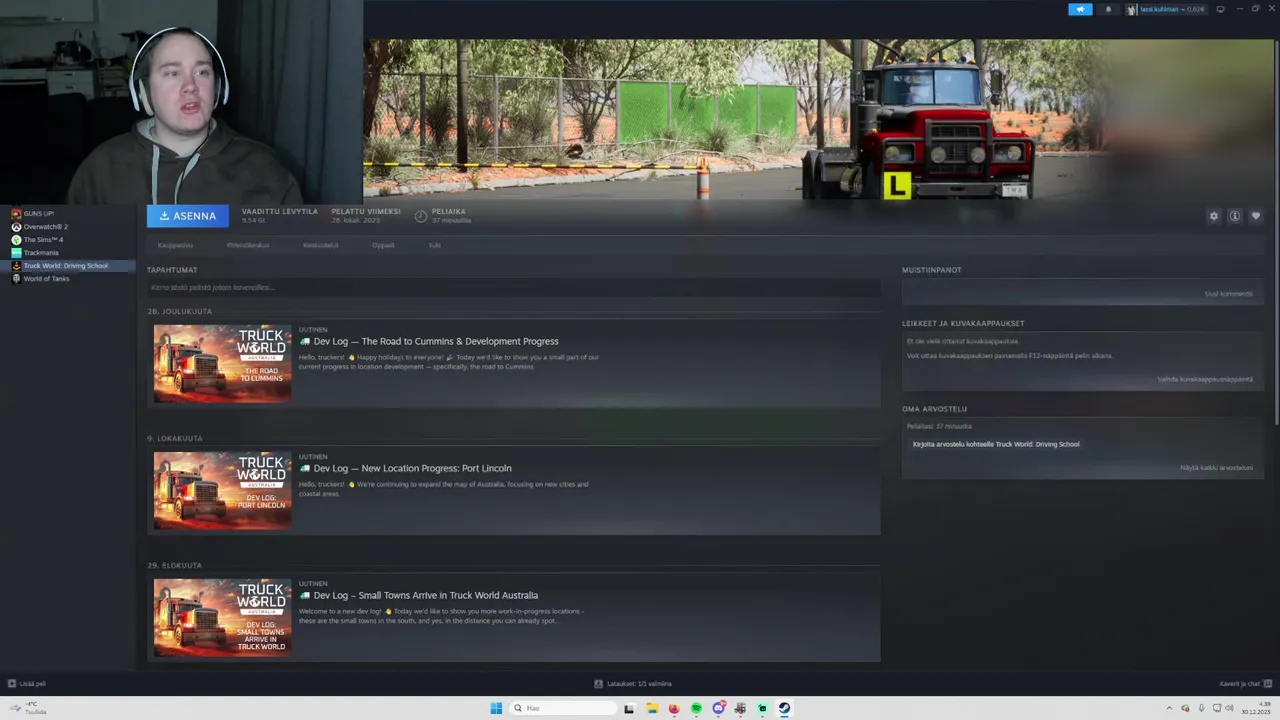Open the Yhteisökeskus community hub tab
Screen dimensions: 1280x720
[247, 245]
